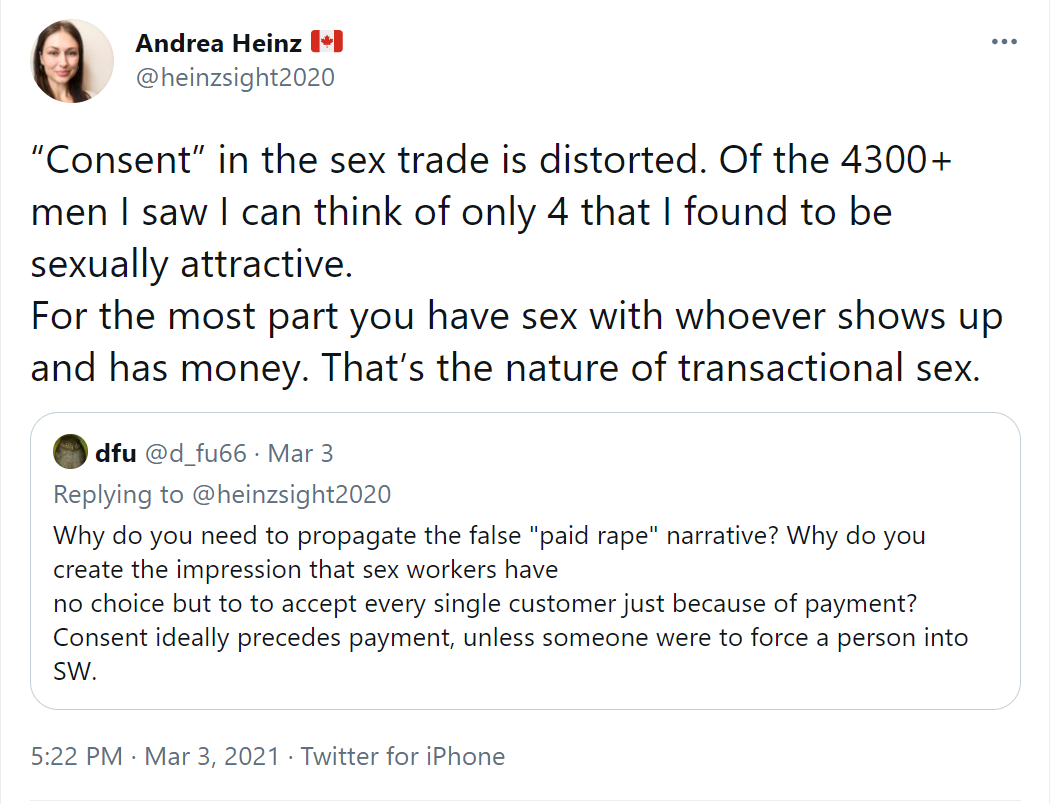1050x804 pixels.
Task: Click the @heinzsight2020 handle below the author name
Action: click(x=234, y=77)
